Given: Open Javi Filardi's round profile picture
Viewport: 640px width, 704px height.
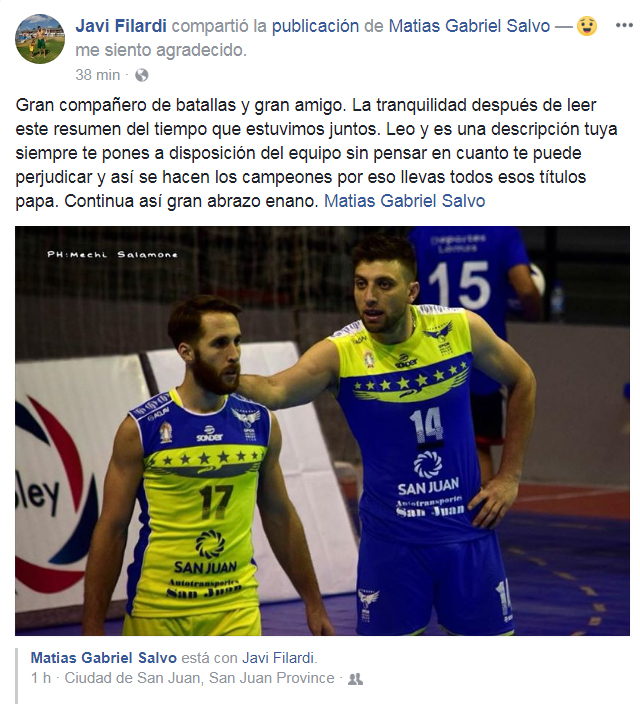Looking at the screenshot, I should 40,39.
